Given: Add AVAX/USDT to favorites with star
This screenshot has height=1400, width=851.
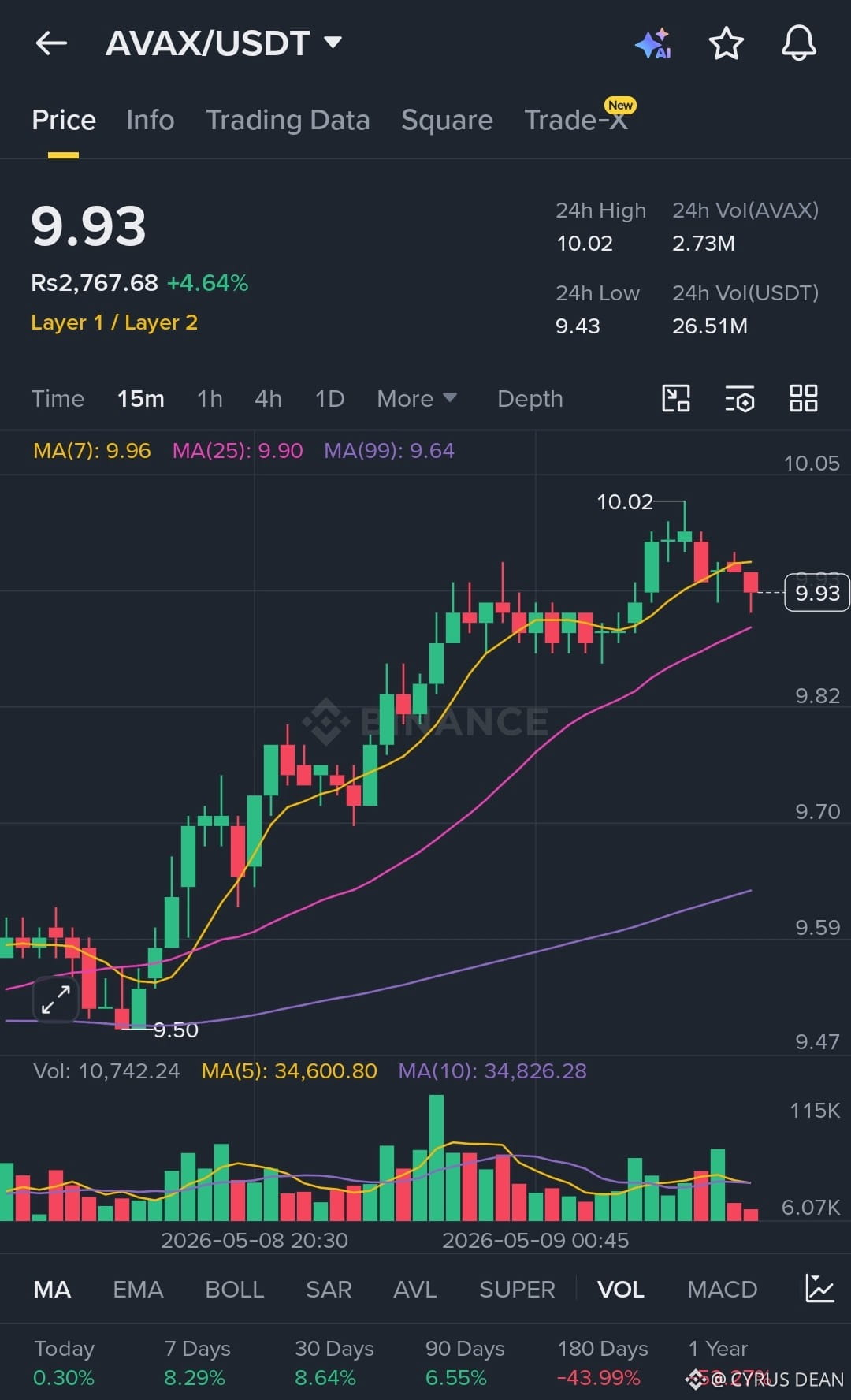Looking at the screenshot, I should point(726,43).
